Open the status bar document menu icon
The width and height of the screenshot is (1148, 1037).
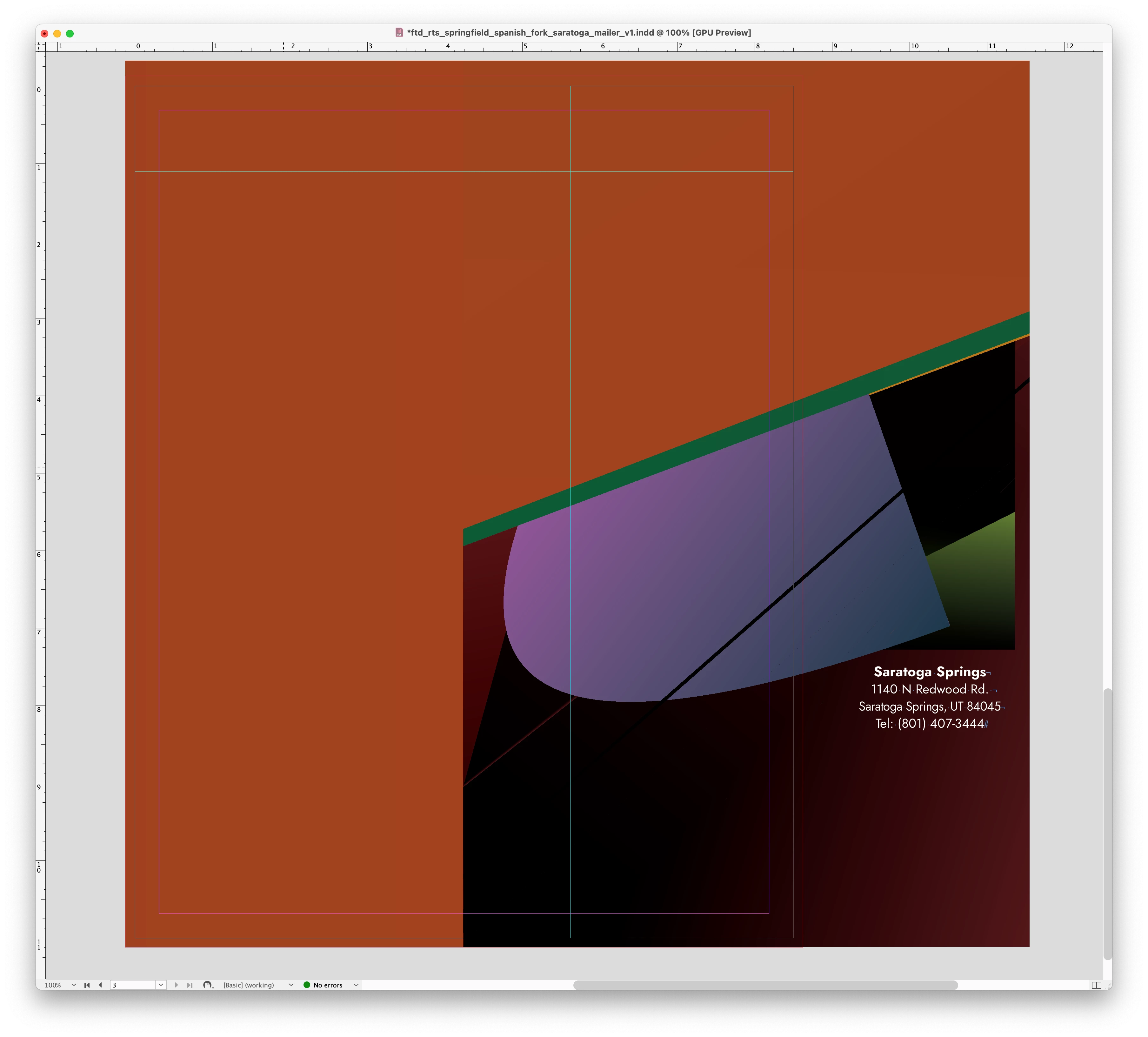(x=208, y=985)
